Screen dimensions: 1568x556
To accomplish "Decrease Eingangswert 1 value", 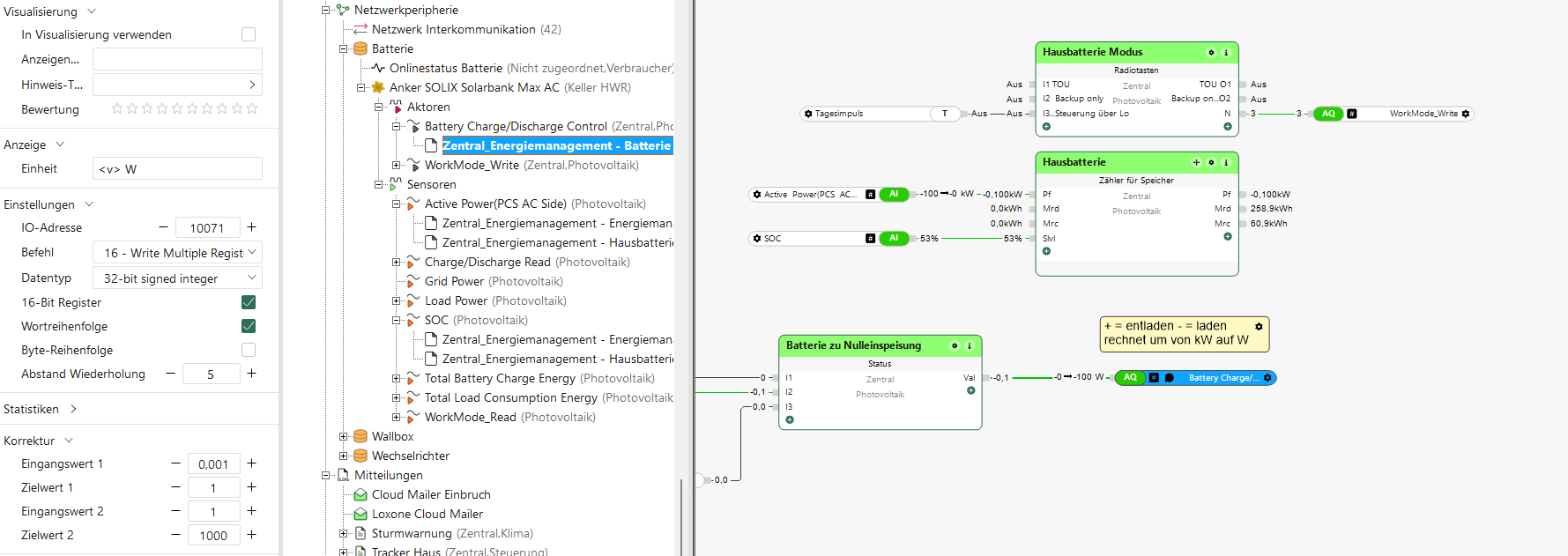I will point(175,463).
